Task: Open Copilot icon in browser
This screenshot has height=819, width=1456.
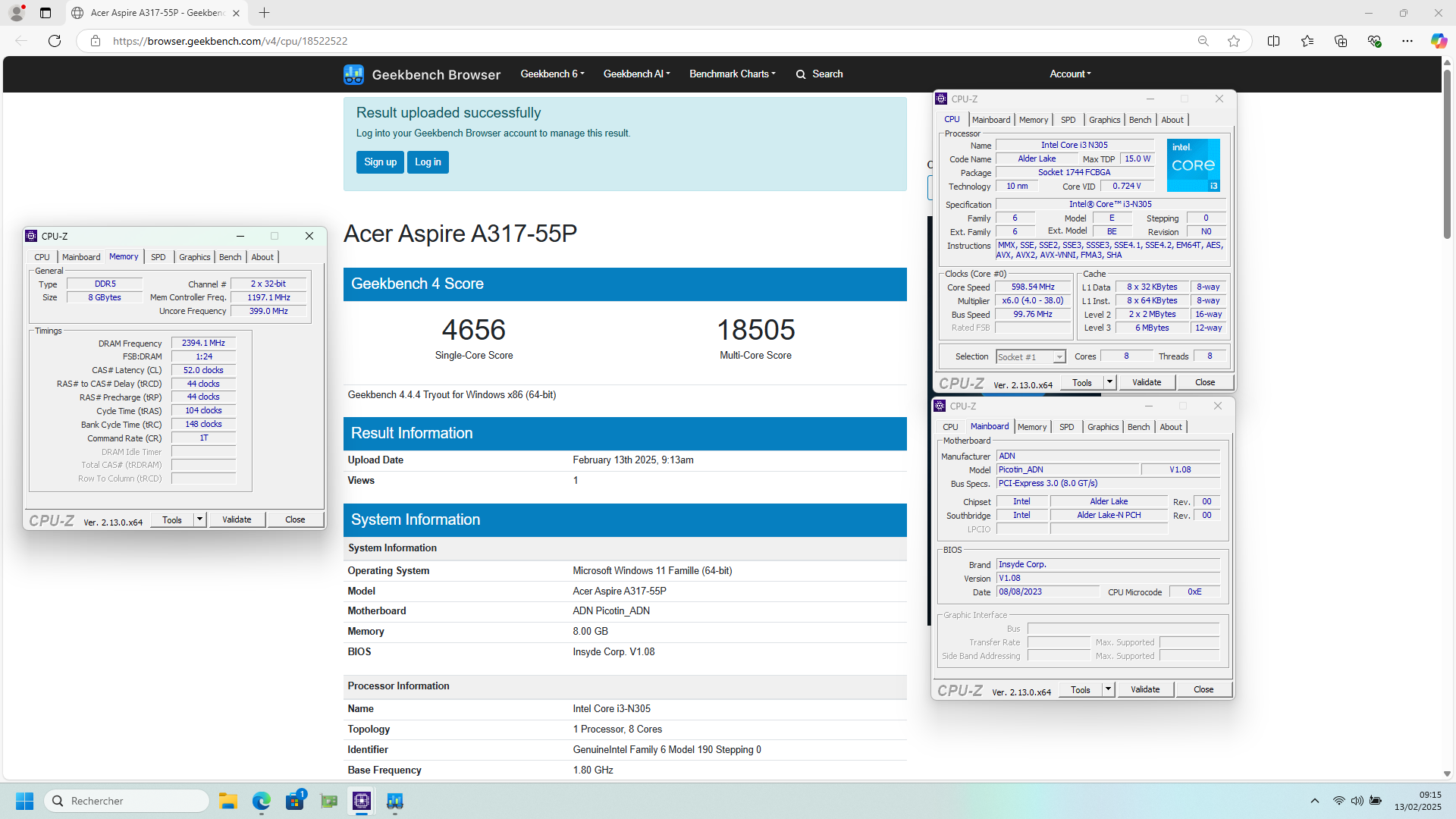Action: point(1439,41)
